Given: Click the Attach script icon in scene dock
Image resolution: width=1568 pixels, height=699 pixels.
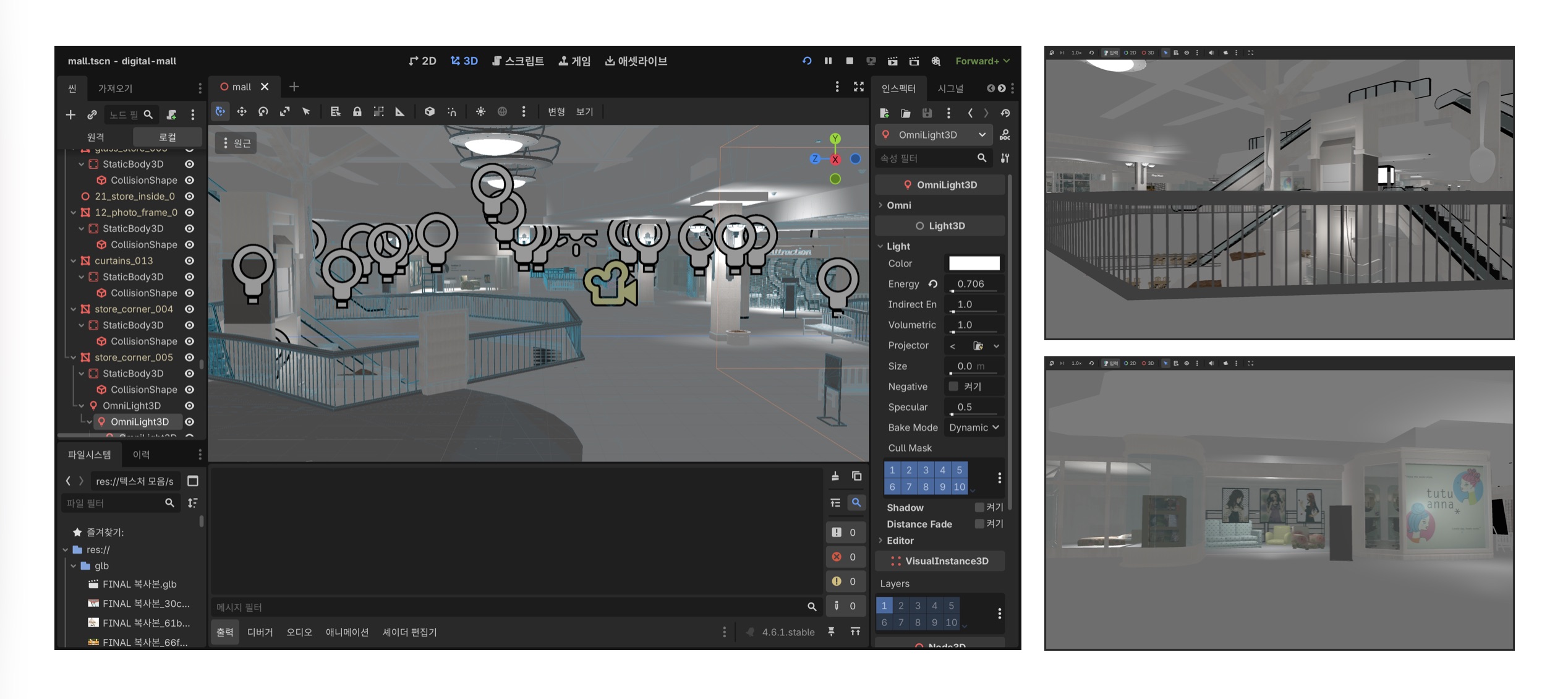Looking at the screenshot, I should [172, 114].
